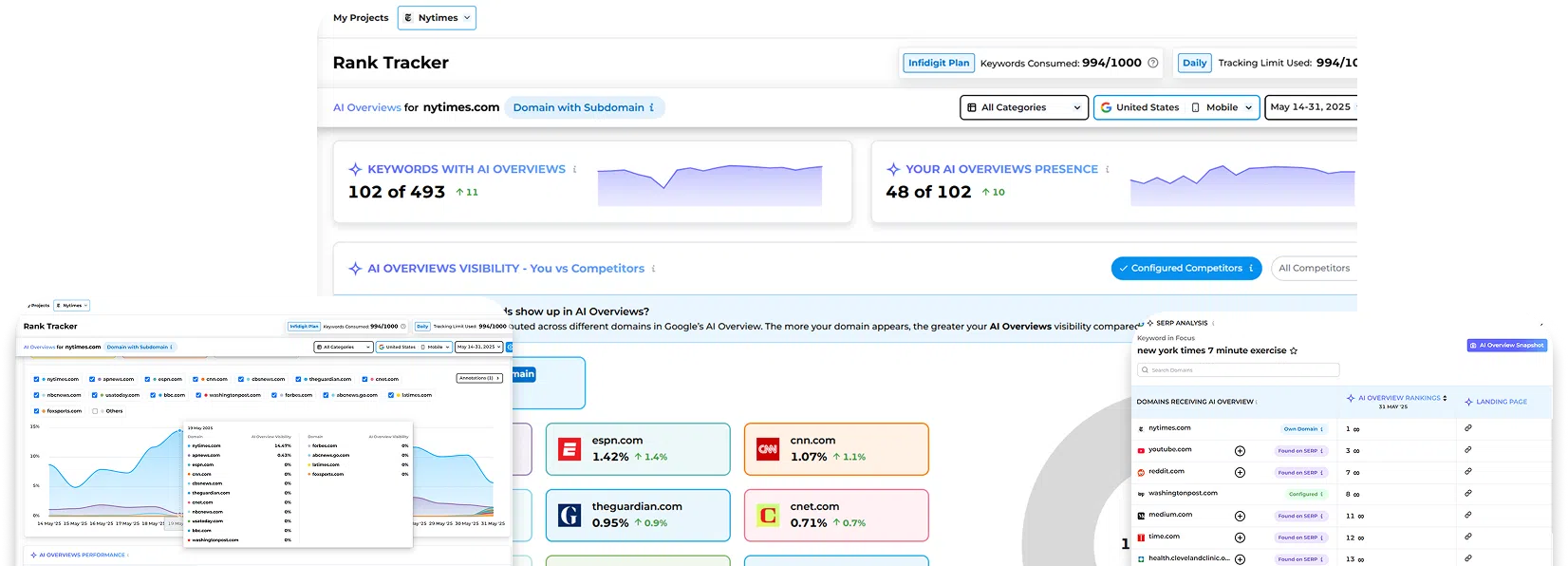
Task: Add time.com with its plus icon
Action: tap(1240, 538)
